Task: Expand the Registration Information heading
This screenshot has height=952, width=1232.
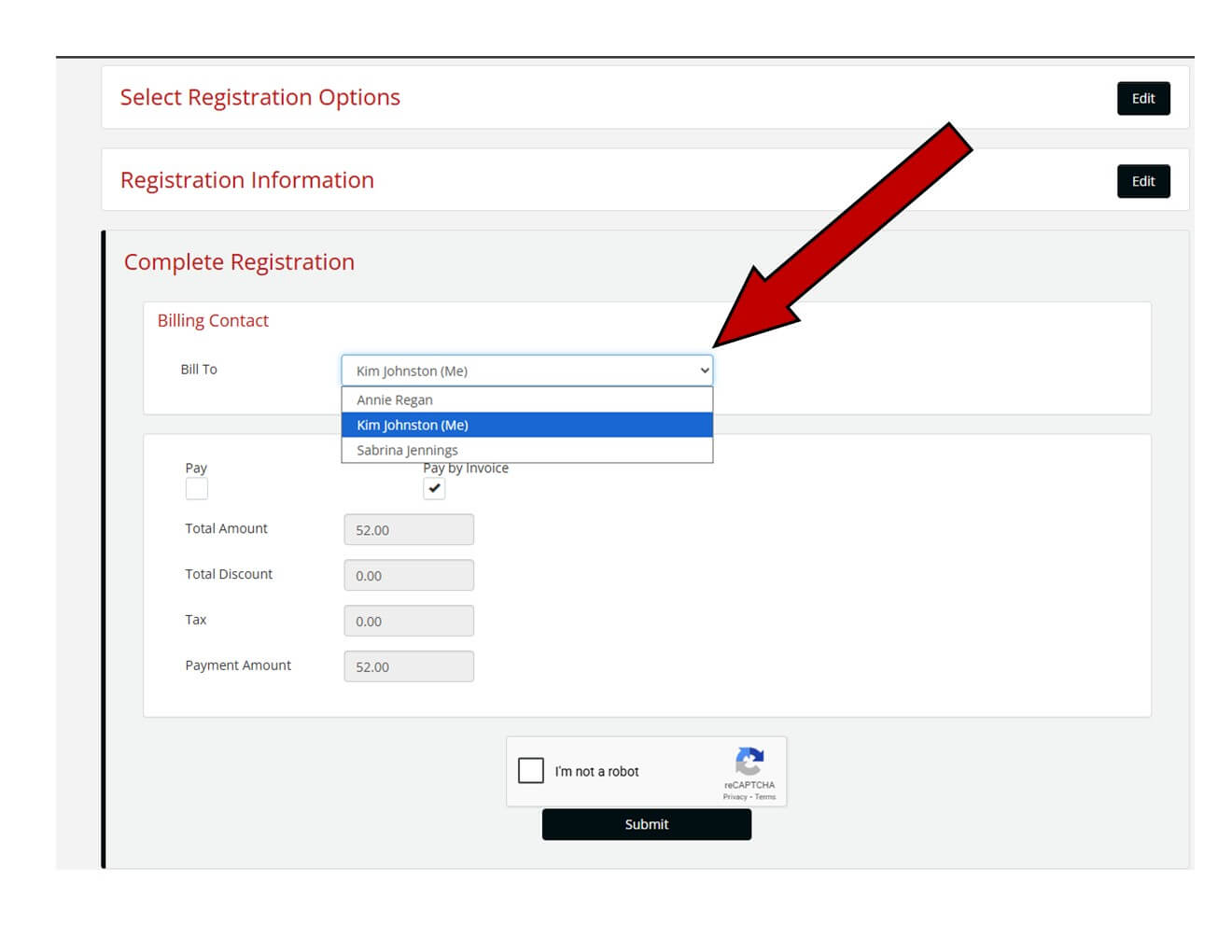Action: point(246,180)
